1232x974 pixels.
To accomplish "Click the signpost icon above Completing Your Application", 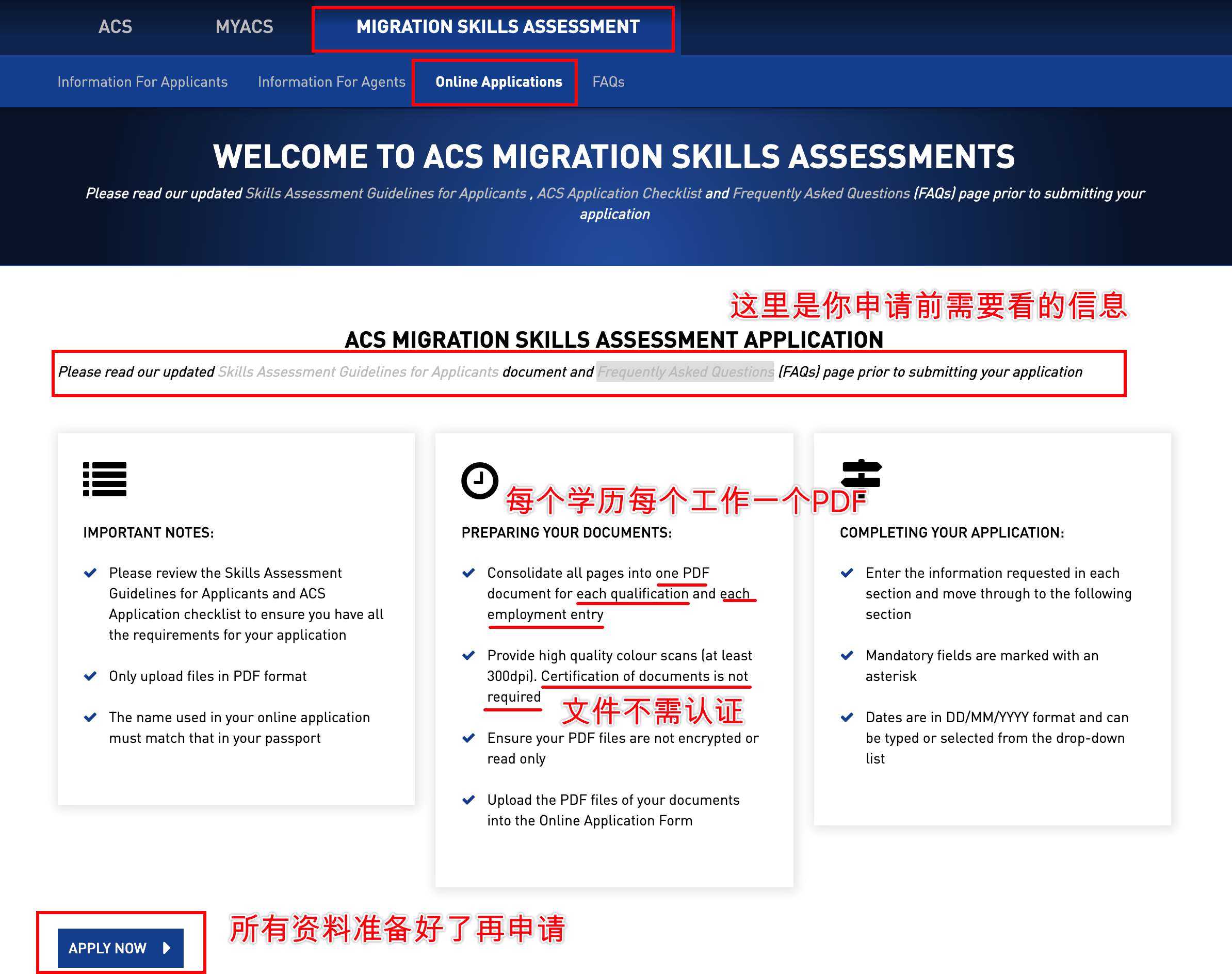I will point(861,474).
